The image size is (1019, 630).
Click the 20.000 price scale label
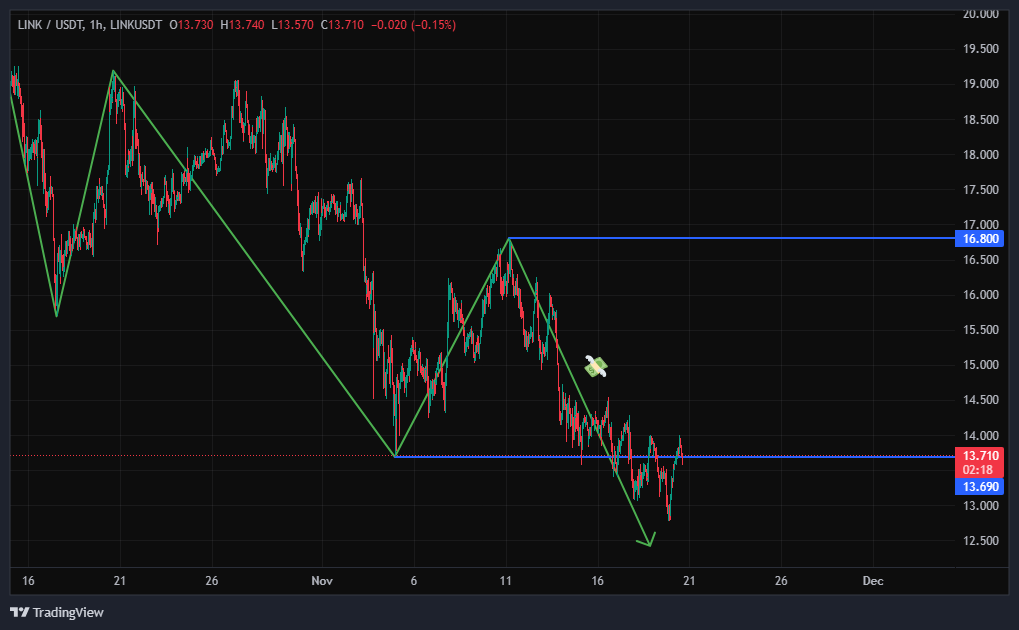point(979,14)
